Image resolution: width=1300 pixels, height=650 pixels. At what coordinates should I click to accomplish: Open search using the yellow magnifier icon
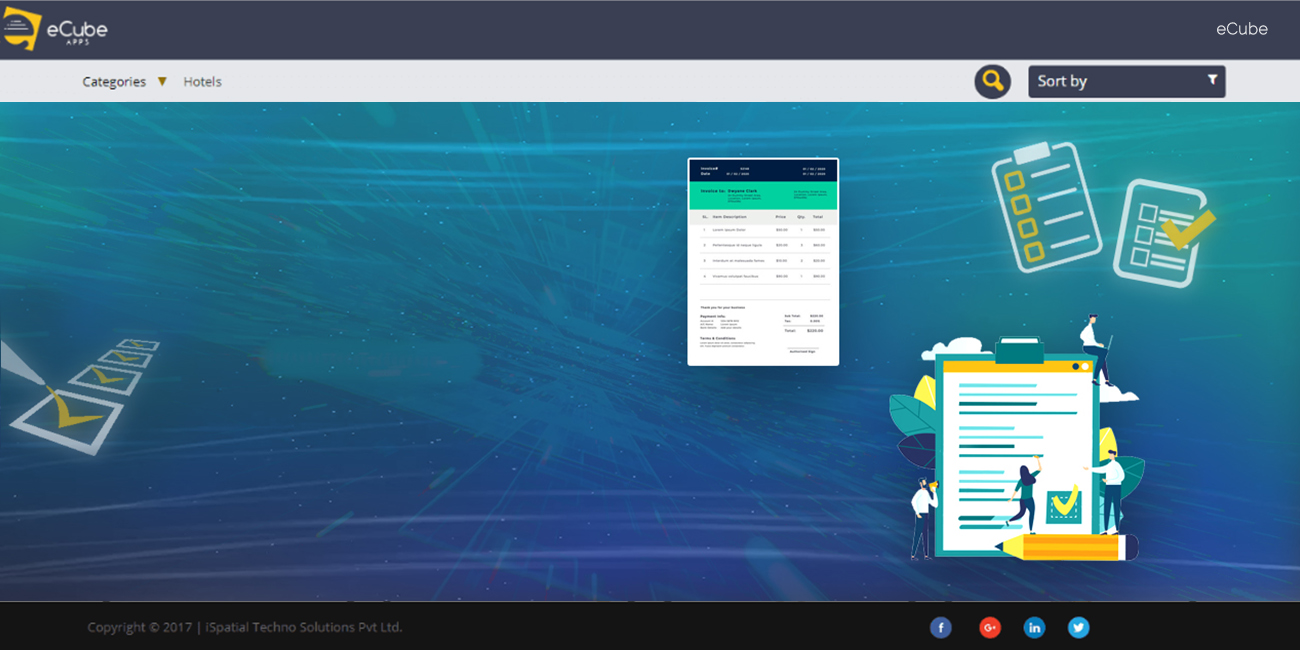(x=991, y=81)
